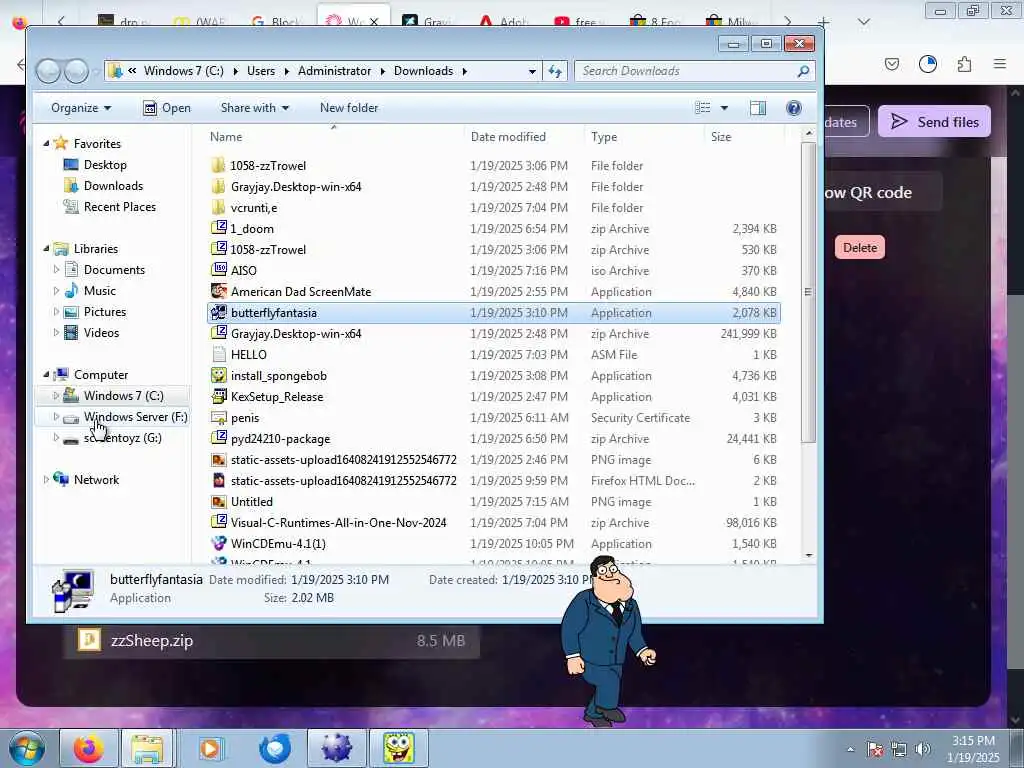Screen dimensions: 1024x768
Task: Expand the Pictures library arrow
Action: (x=56, y=312)
